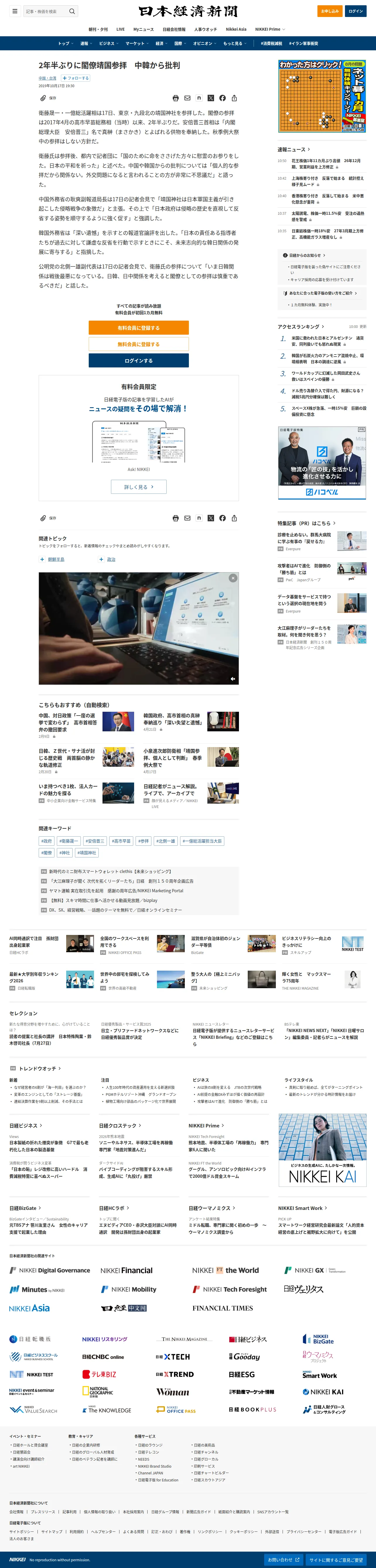Image resolution: width=376 pixels, height=1568 pixels.
Task: Open the NIKKEI Prime dropdown
Action: (x=270, y=29)
